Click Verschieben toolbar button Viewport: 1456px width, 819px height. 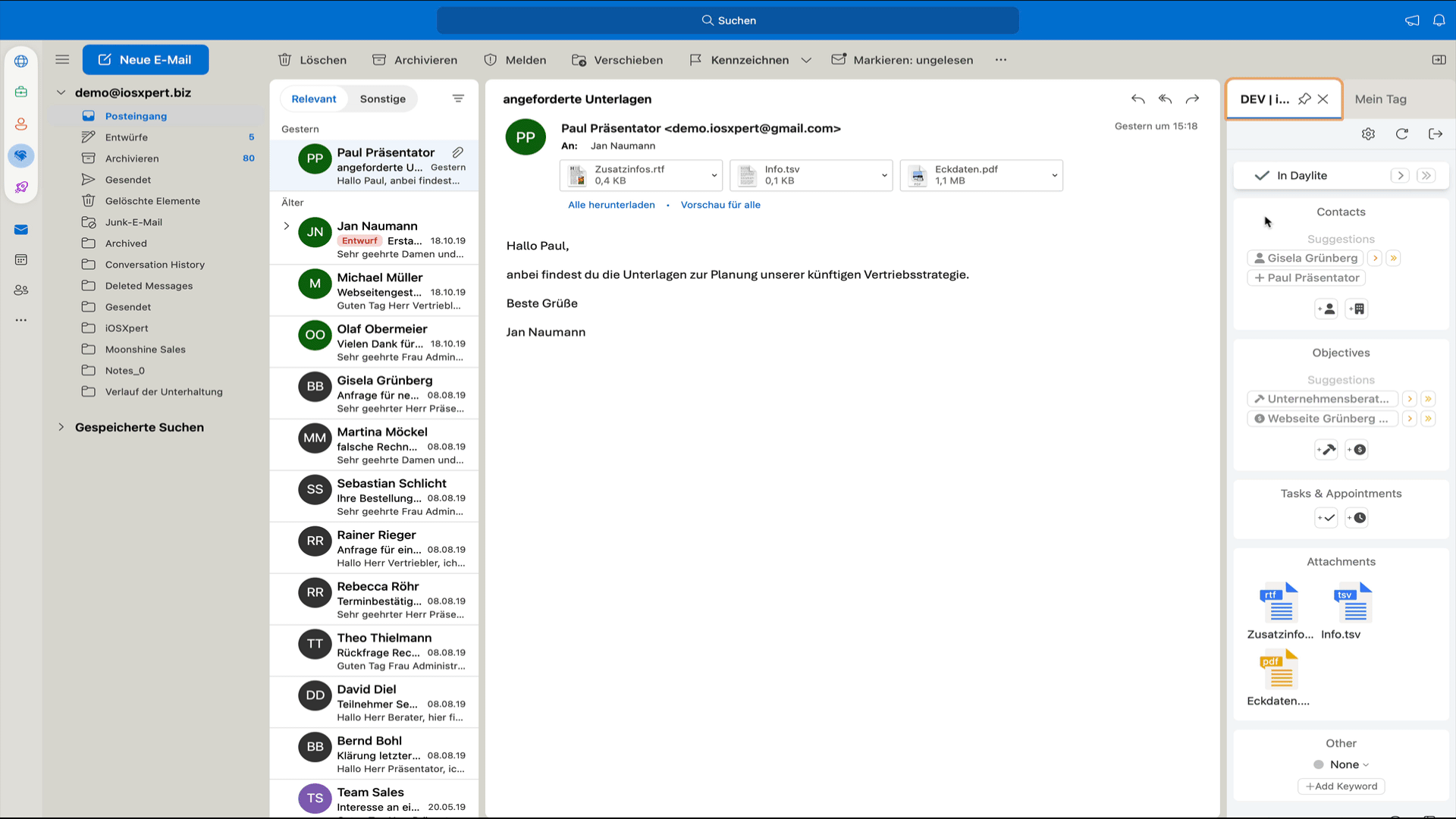[617, 60]
